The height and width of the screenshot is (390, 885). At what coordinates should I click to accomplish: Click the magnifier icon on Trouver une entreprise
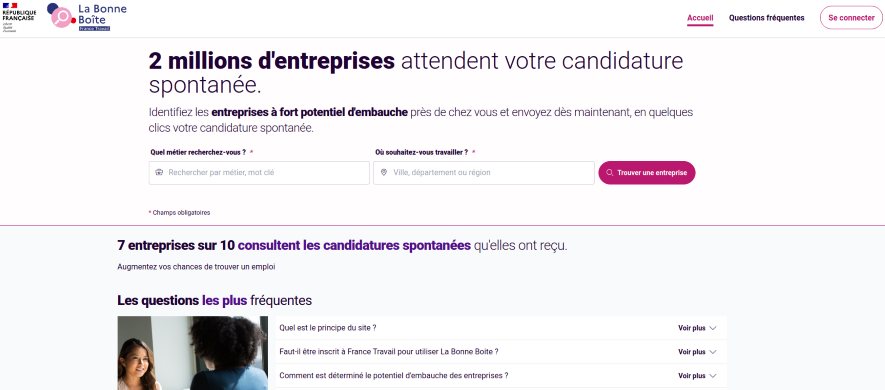coord(610,173)
